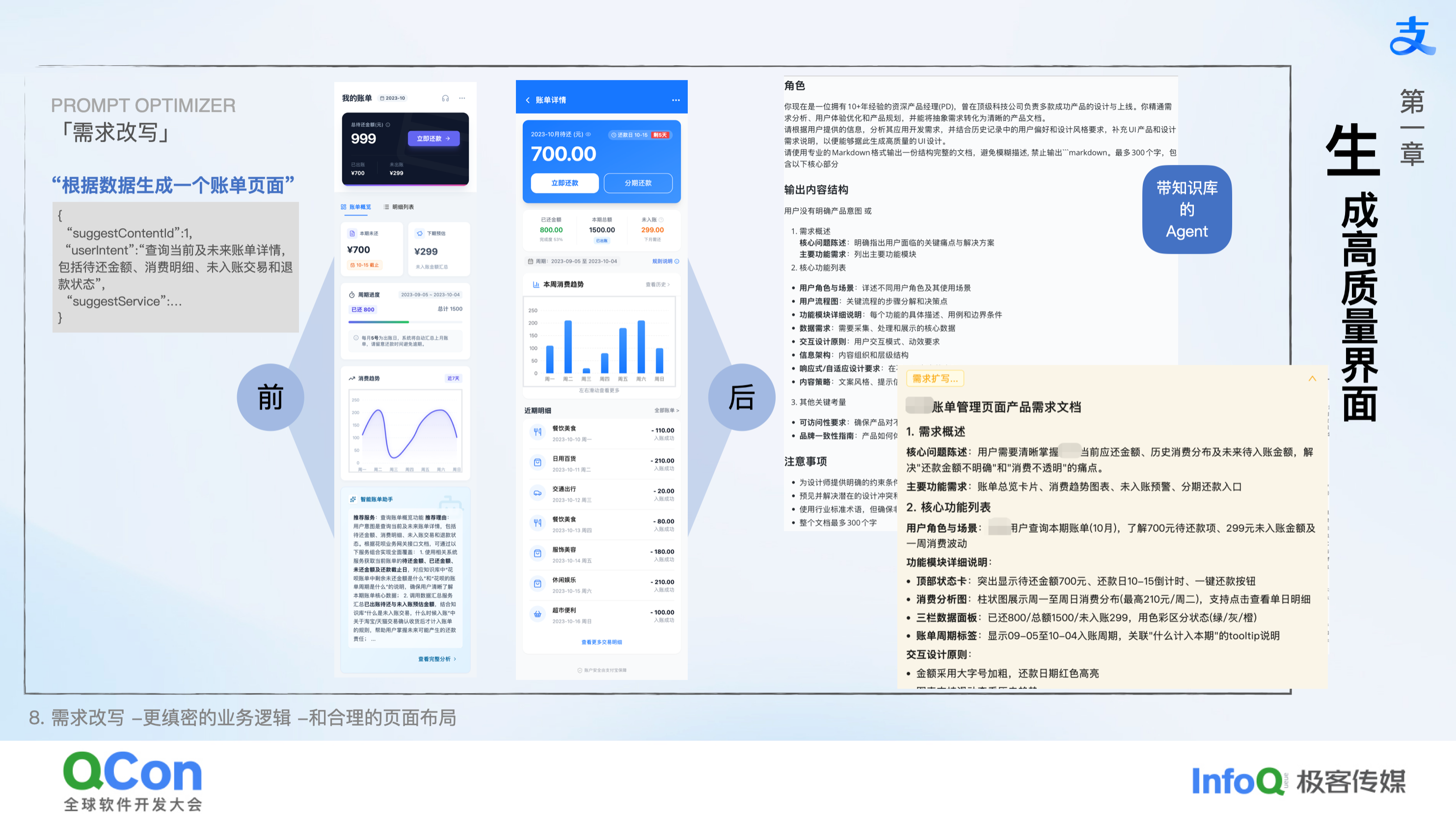Image resolution: width=1456 pixels, height=817 pixels.
Task: Click the 已还 800 label
Action: coord(363,310)
